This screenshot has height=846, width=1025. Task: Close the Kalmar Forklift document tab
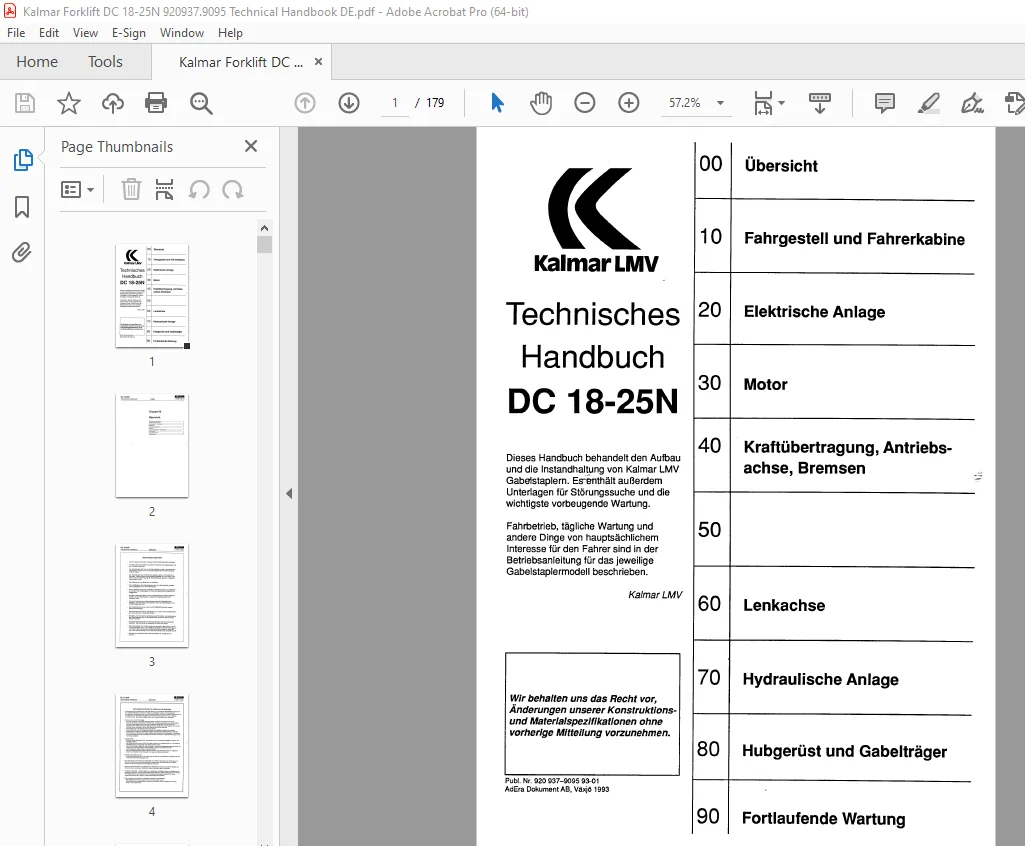coord(318,61)
